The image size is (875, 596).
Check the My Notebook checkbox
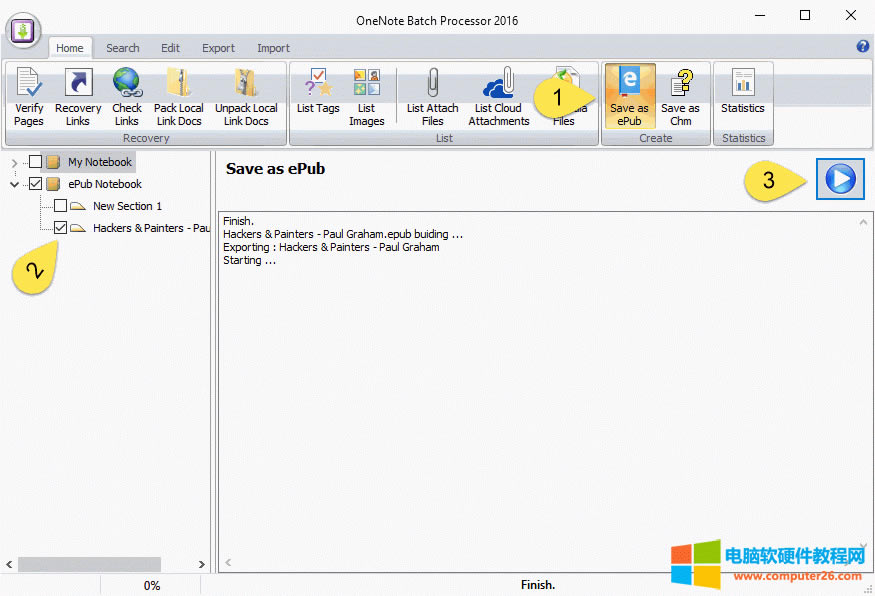click(36, 161)
